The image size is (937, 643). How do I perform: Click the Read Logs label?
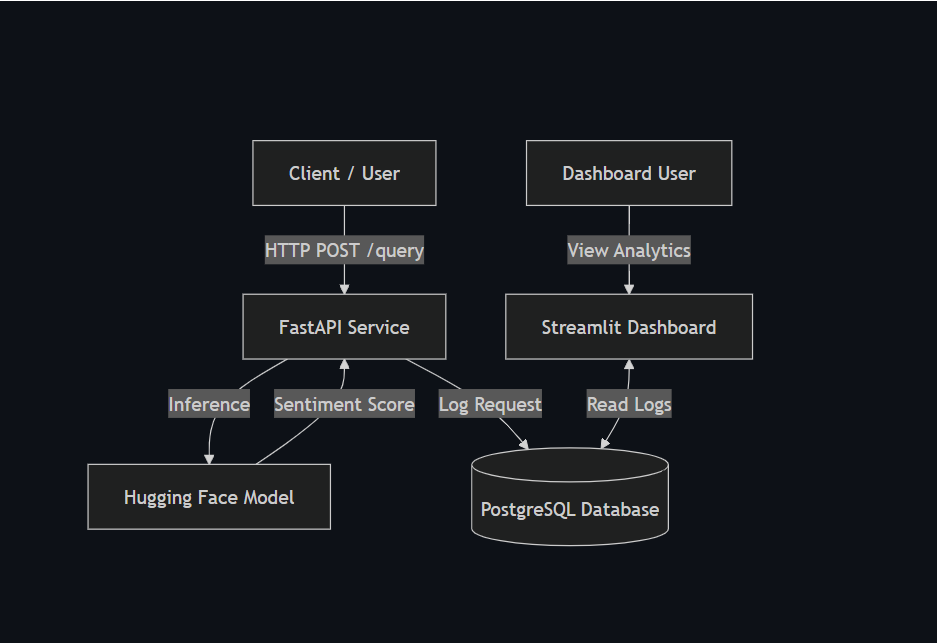point(629,403)
